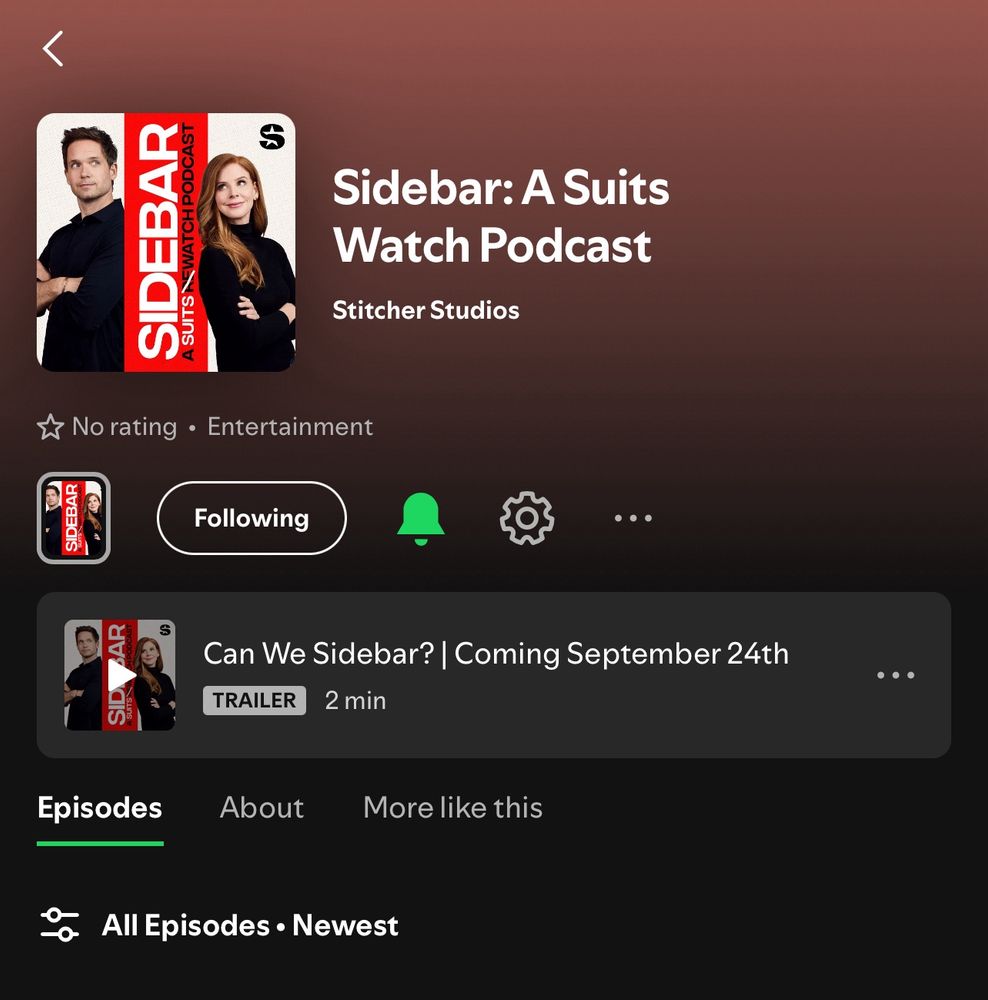Select the Episodes tab
Viewport: 988px width, 1000px height.
click(x=100, y=807)
